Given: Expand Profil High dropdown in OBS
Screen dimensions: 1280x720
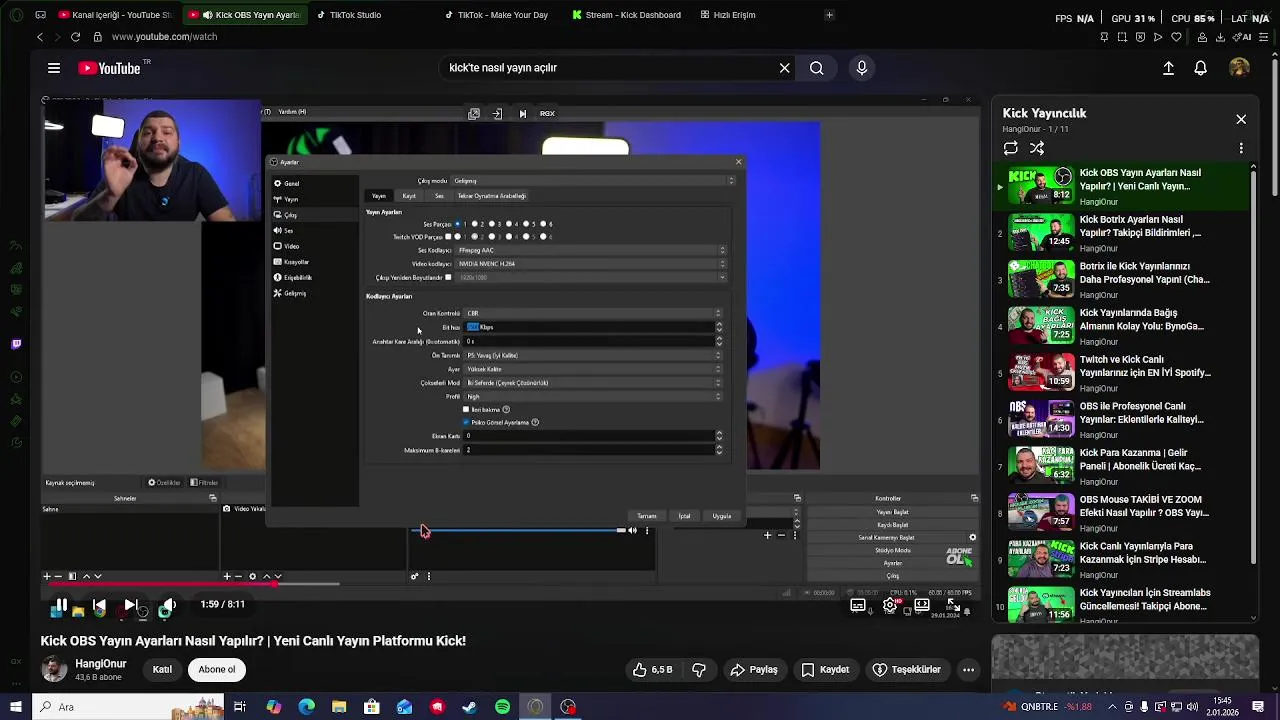Looking at the screenshot, I should [593, 396].
